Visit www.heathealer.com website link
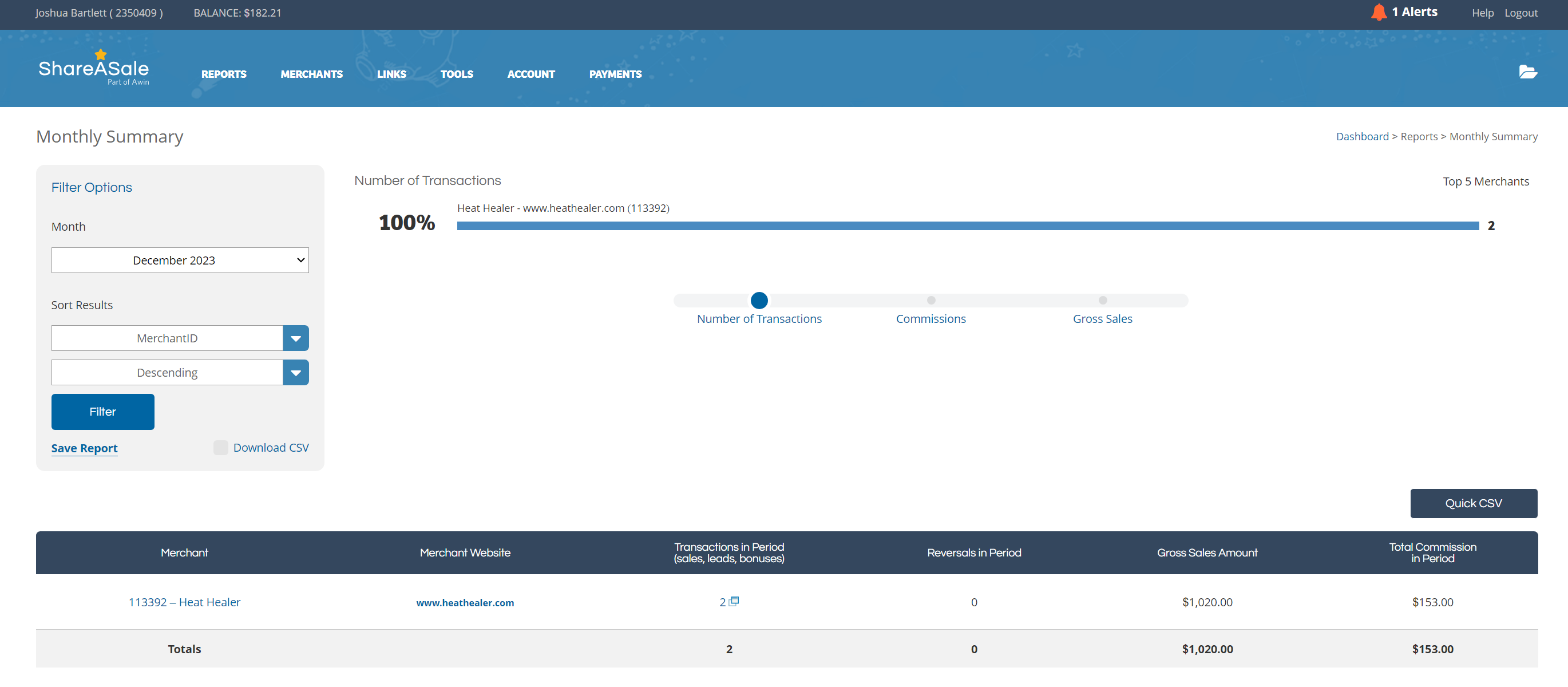The width and height of the screenshot is (1568, 687). click(x=465, y=602)
